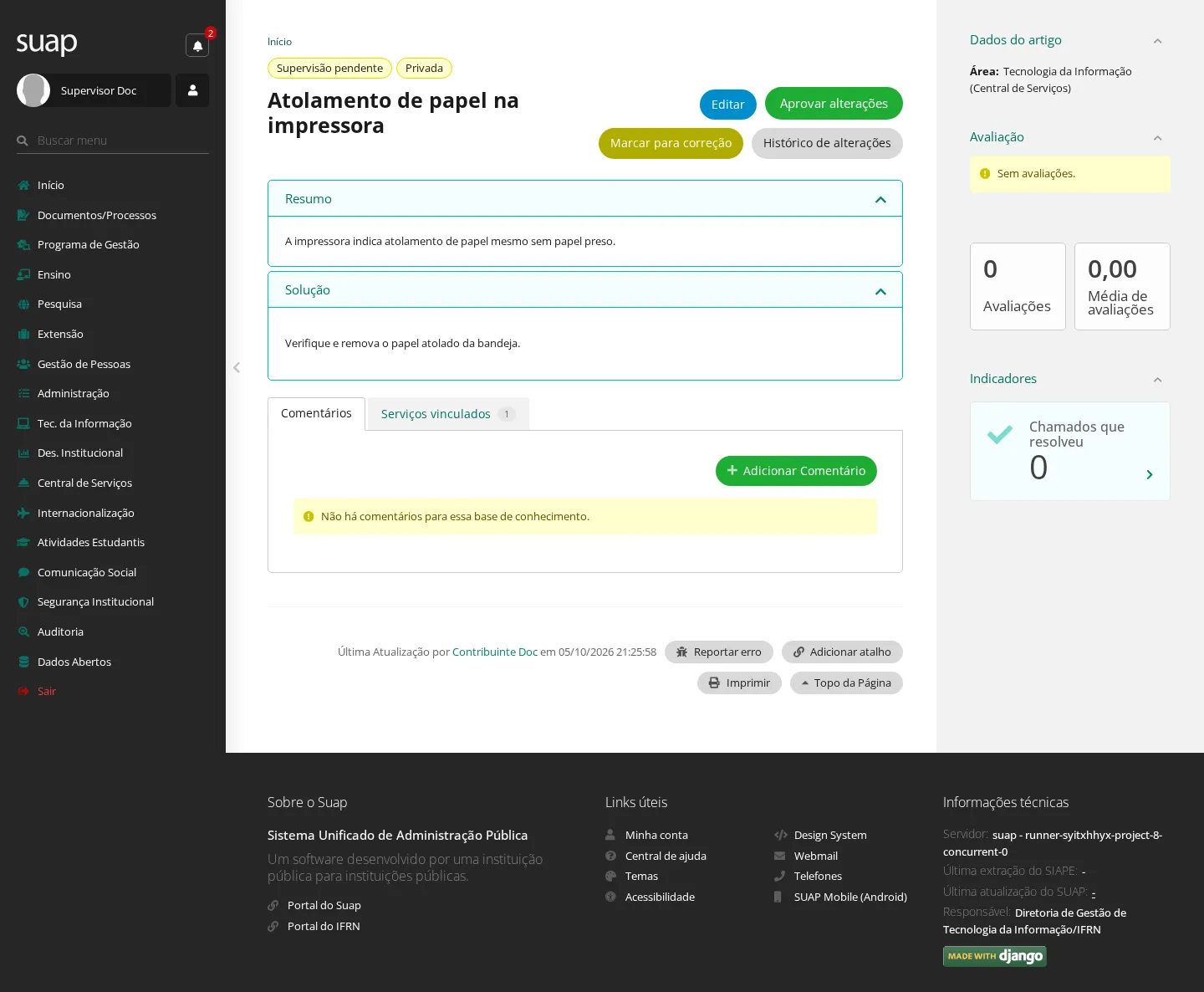Open the Contribuinte Doc link
The image size is (1204, 992).
point(495,652)
